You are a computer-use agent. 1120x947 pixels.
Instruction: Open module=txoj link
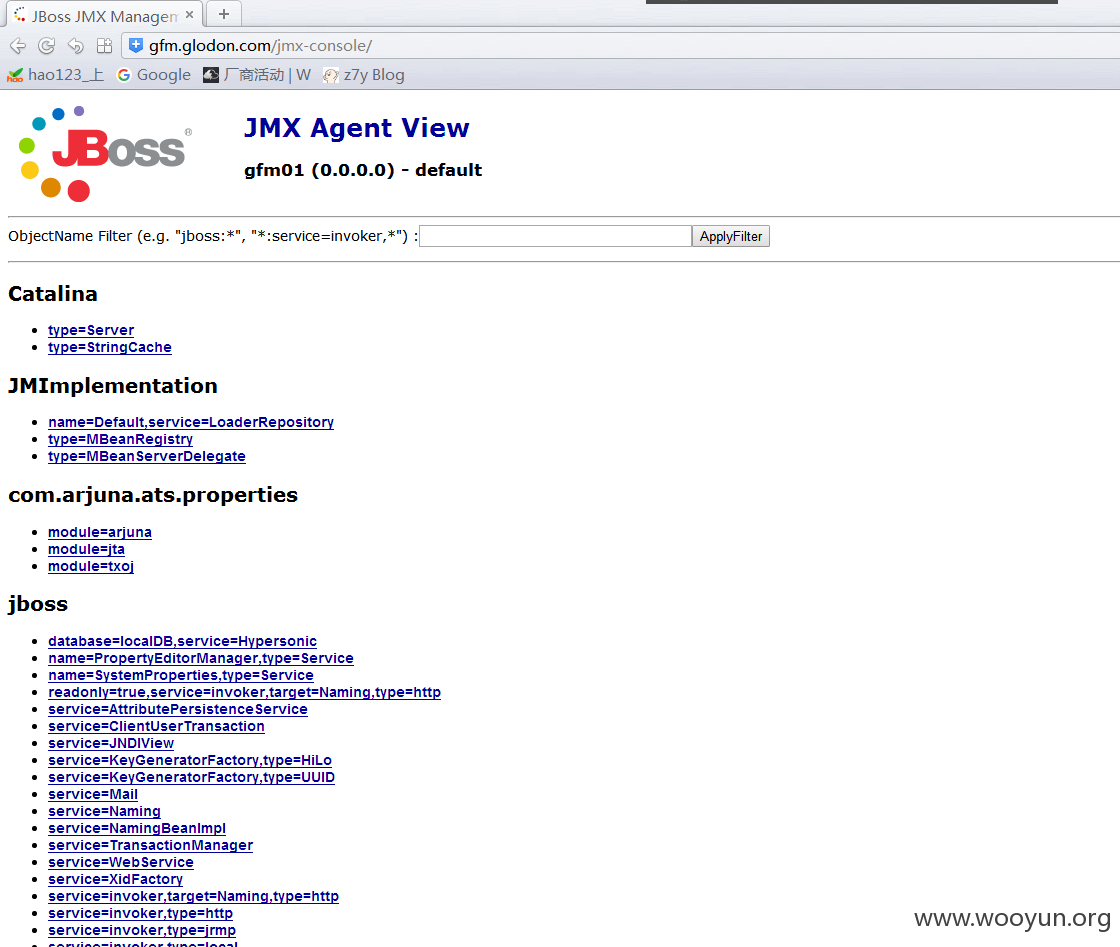pyautogui.click(x=91, y=566)
